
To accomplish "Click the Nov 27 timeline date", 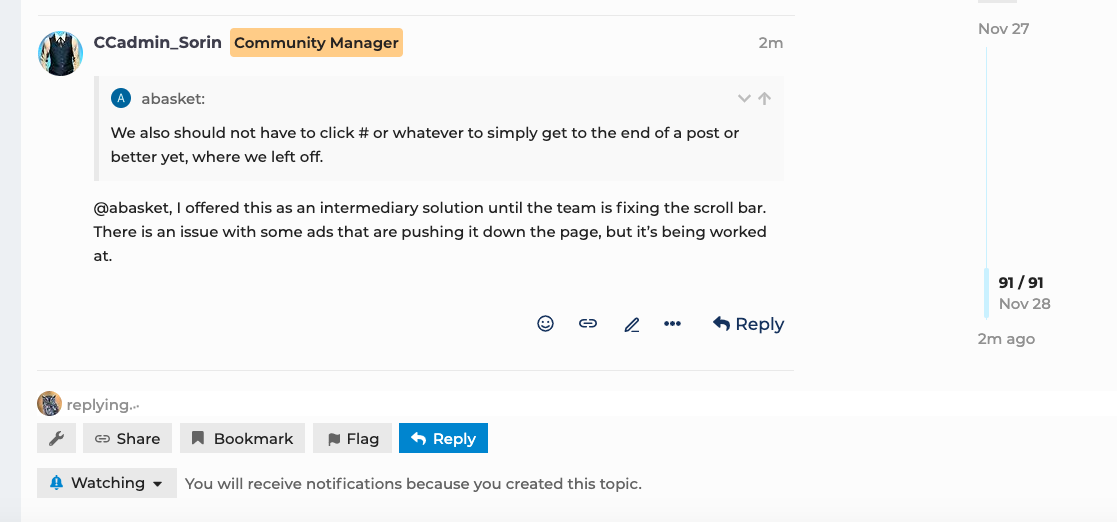I will tap(1003, 28).
